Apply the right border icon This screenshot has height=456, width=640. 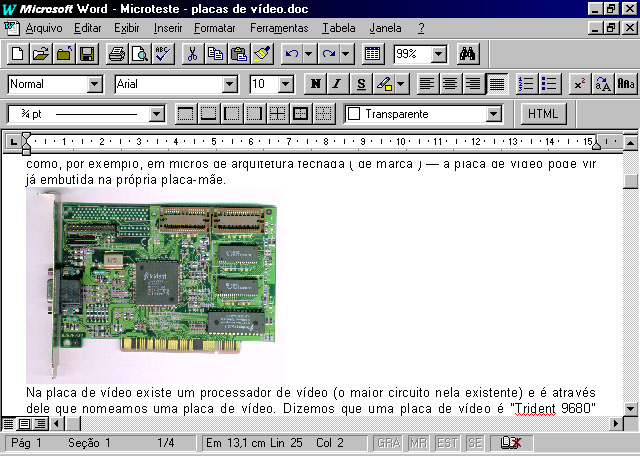[255, 114]
